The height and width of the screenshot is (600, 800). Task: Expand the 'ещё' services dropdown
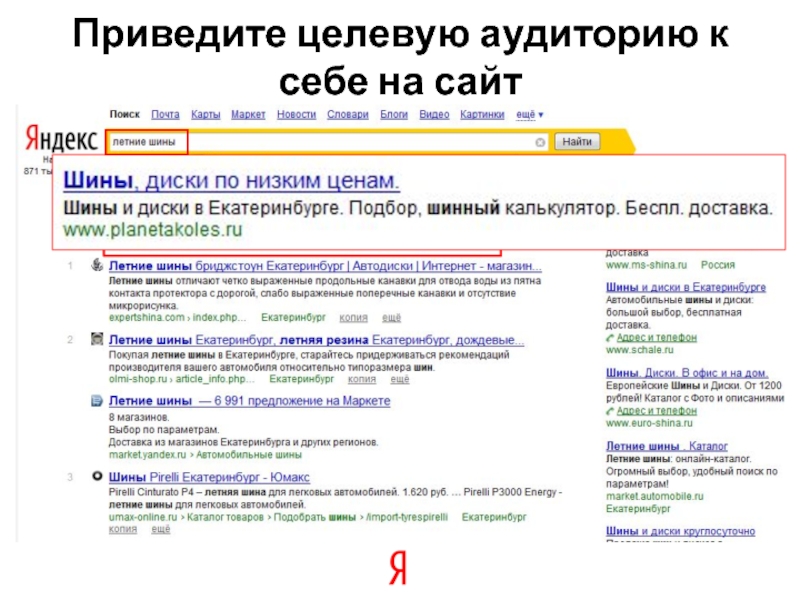point(529,114)
